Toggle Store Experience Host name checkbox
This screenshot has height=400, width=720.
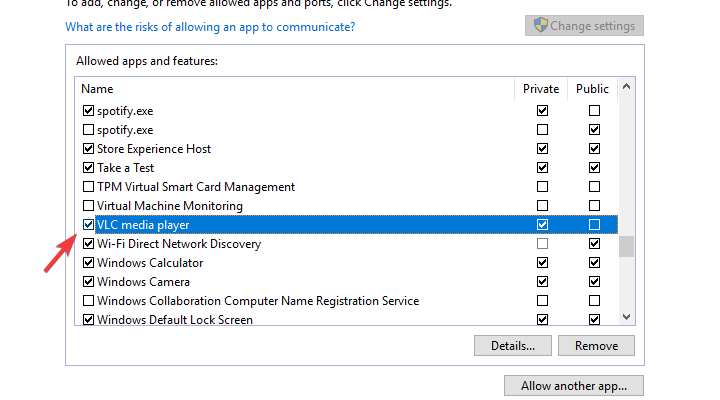point(88,149)
